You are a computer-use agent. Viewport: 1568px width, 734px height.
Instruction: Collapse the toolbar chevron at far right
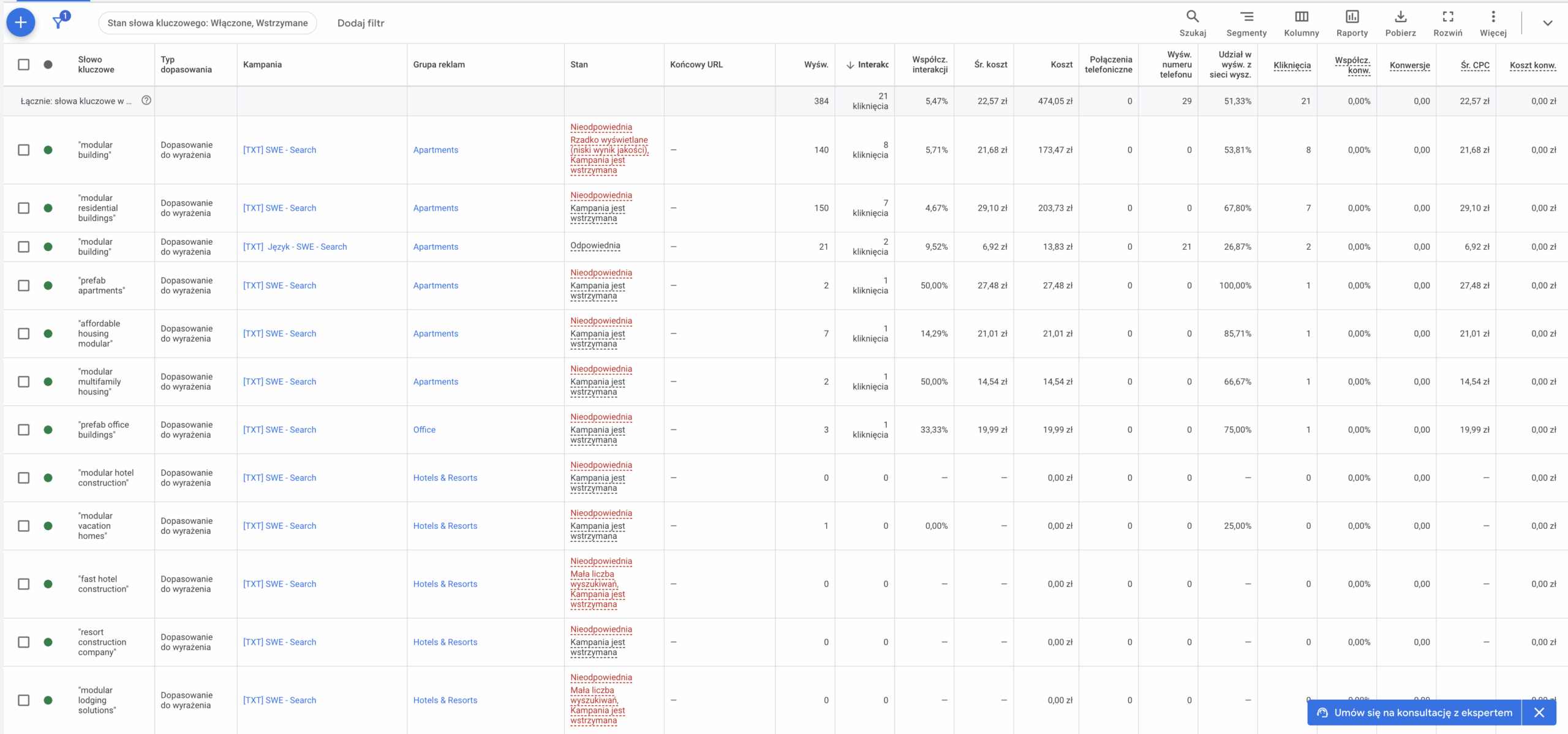(1548, 23)
